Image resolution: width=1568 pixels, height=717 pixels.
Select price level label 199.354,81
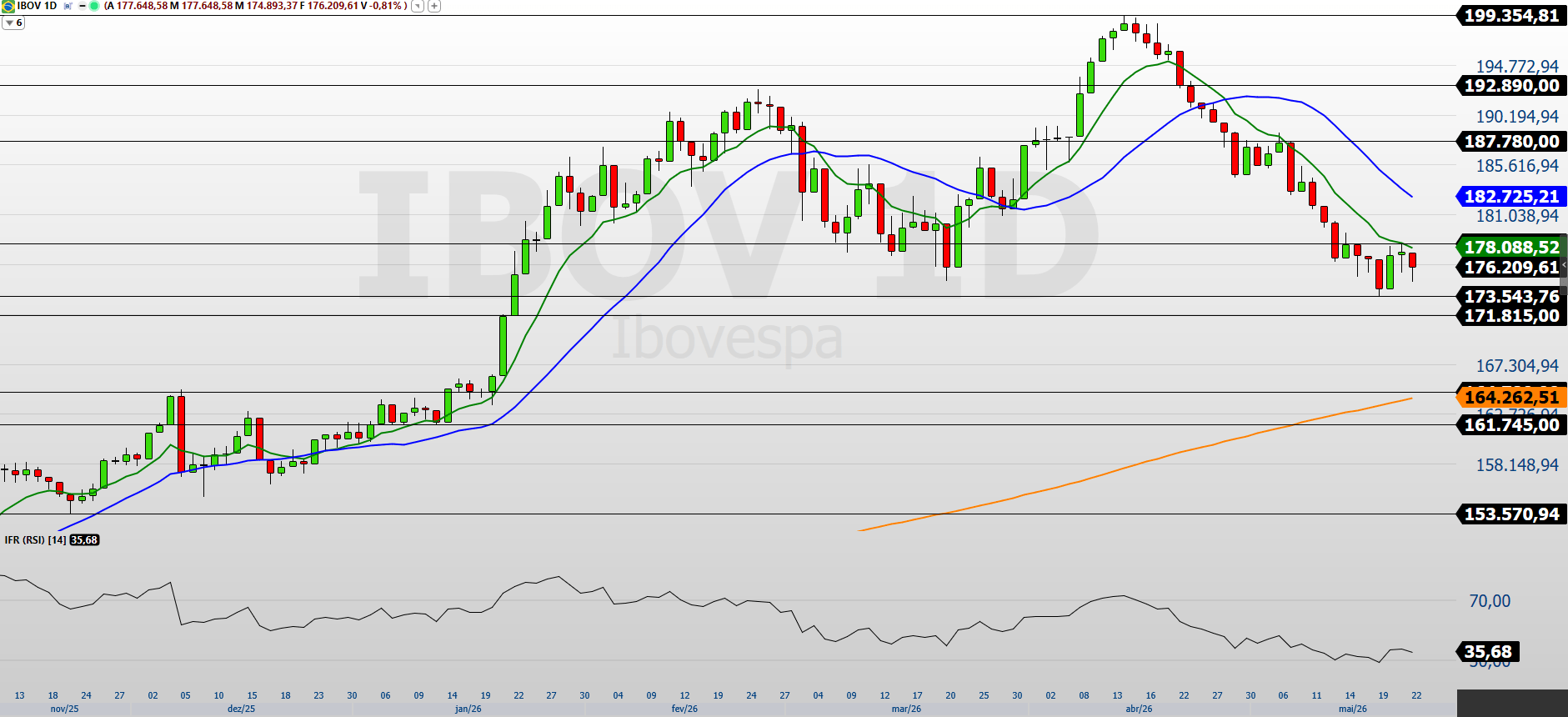tap(1511, 16)
